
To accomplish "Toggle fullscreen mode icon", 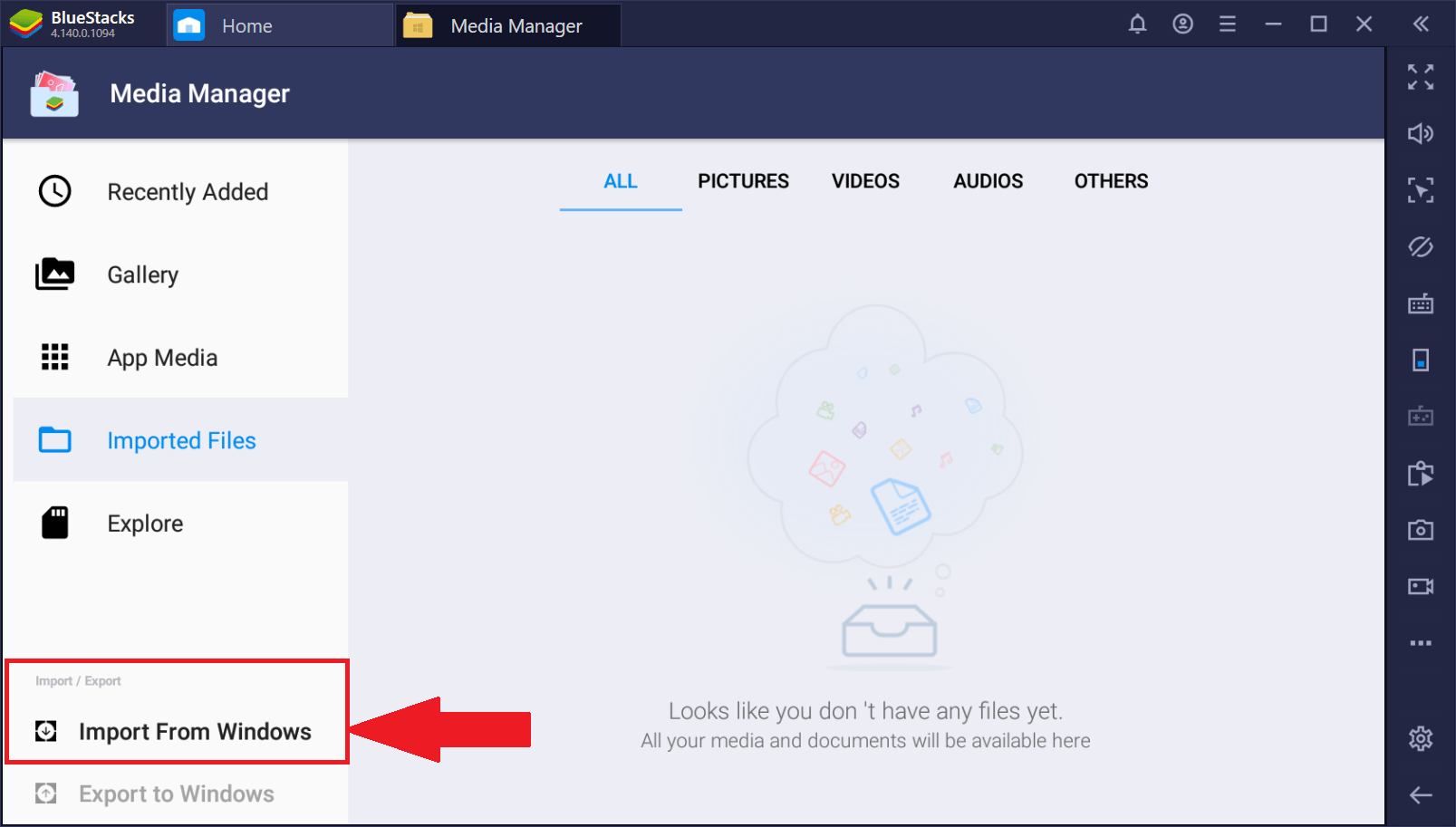I will [1421, 77].
